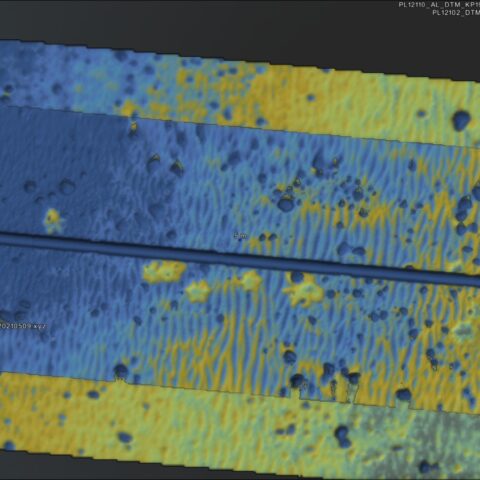This screenshot has height=480, width=480.
Task: Select the boulder on lower seam at left
Action: click(x=121, y=371)
